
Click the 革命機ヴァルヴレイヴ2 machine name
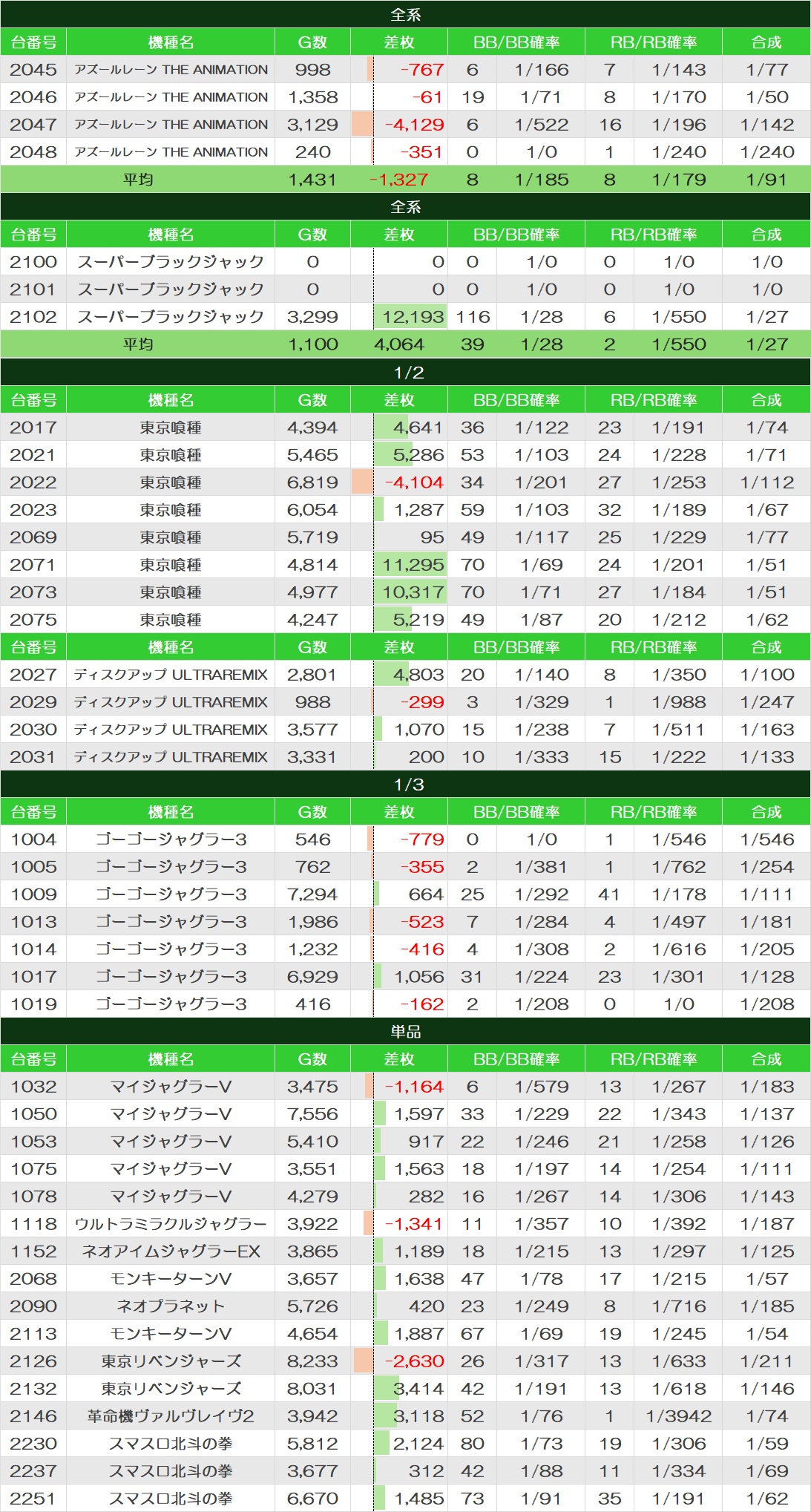(171, 1416)
